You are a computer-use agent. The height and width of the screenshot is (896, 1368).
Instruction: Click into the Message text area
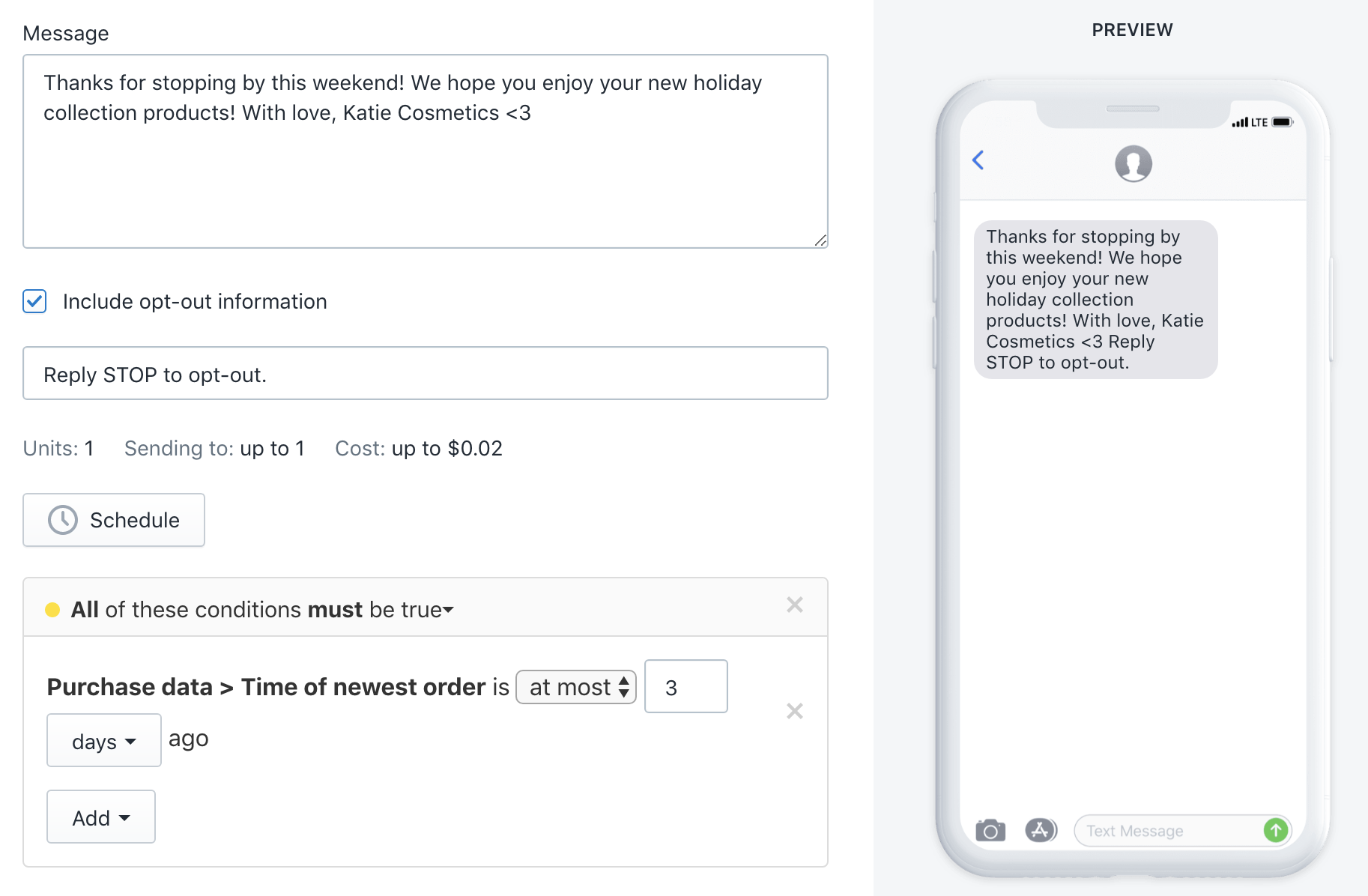click(426, 151)
